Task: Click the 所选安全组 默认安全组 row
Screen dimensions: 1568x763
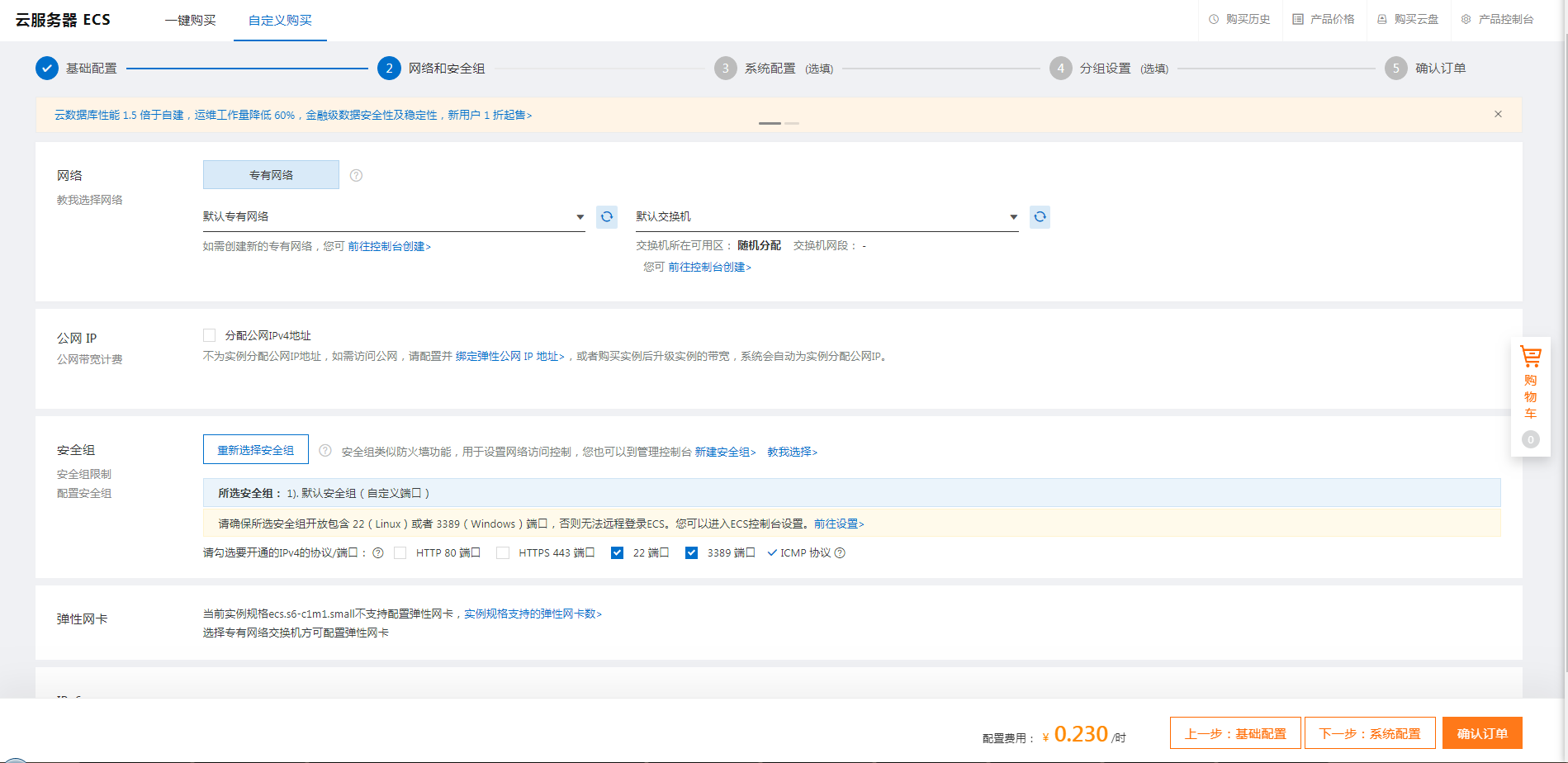Action: (851, 493)
